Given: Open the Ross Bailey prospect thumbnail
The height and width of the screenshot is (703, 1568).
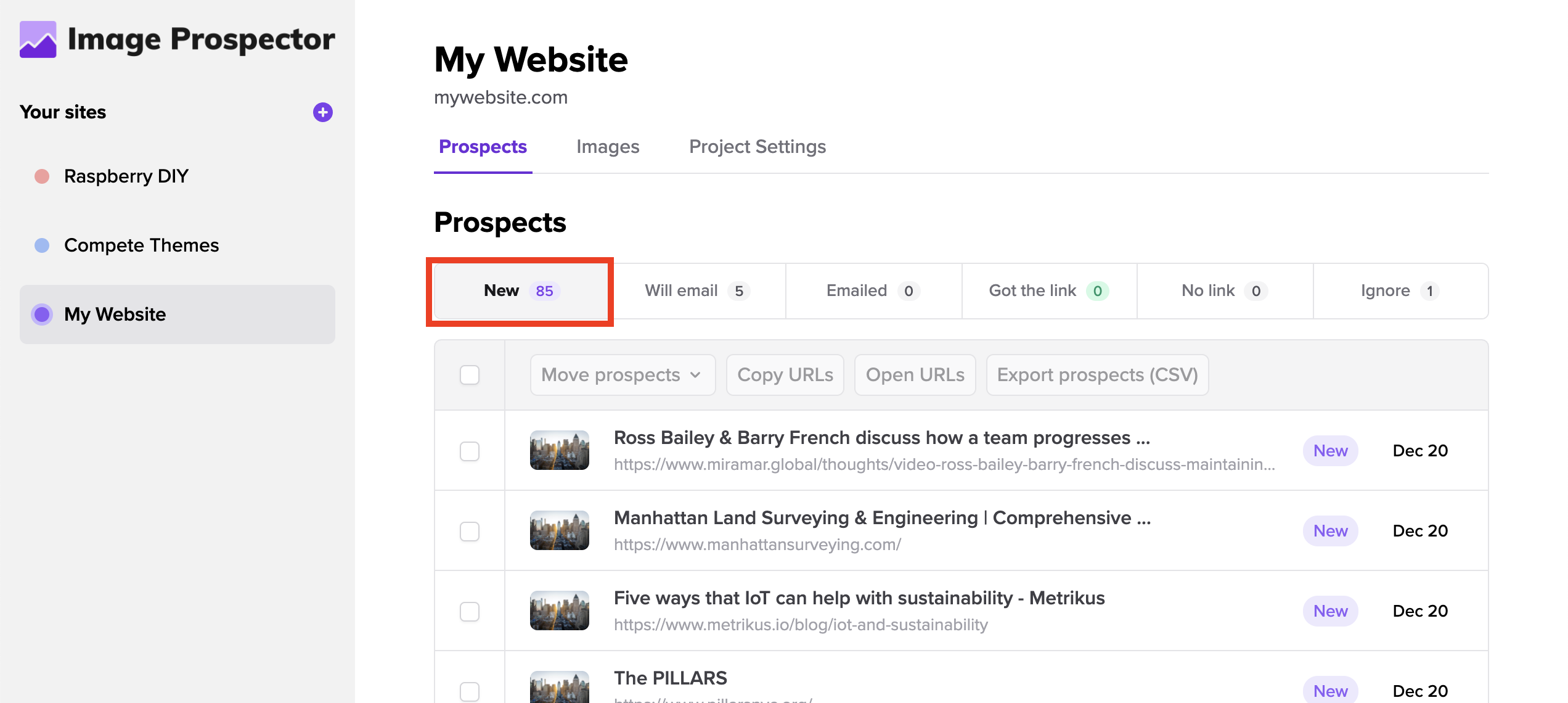Looking at the screenshot, I should coord(559,451).
